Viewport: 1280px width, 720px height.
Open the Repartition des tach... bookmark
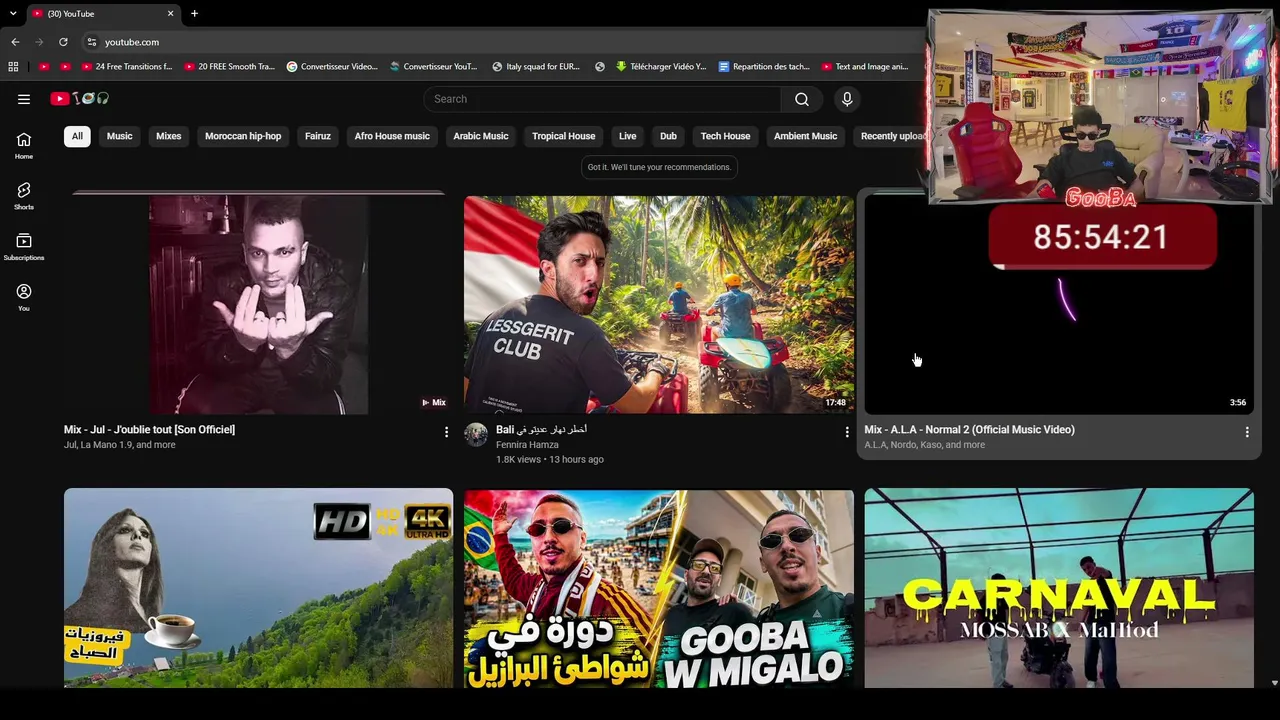(764, 67)
